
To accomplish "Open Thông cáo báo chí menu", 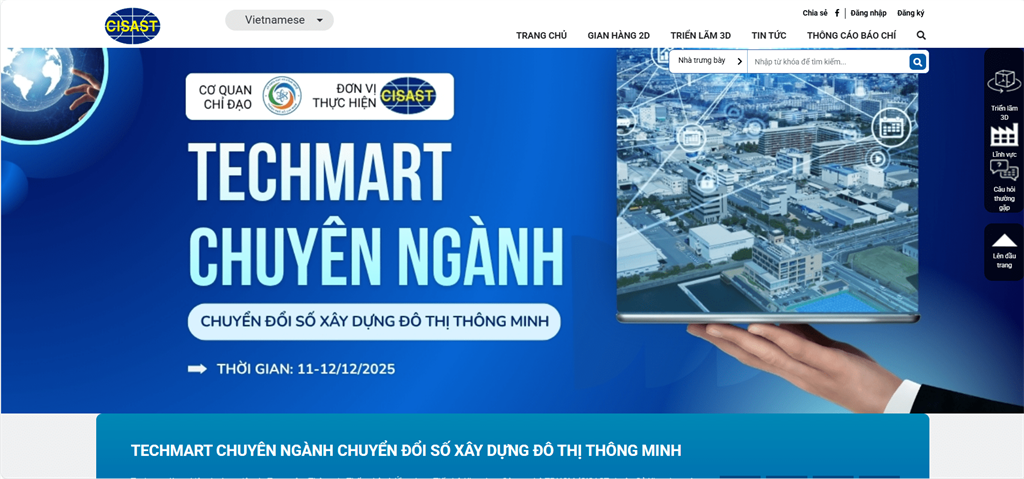I will 851,36.
